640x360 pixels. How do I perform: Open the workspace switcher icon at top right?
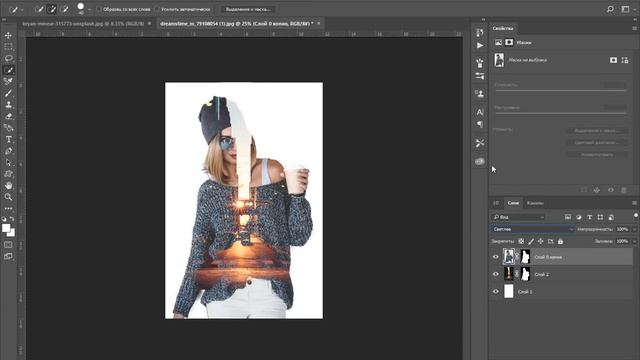click(x=625, y=9)
